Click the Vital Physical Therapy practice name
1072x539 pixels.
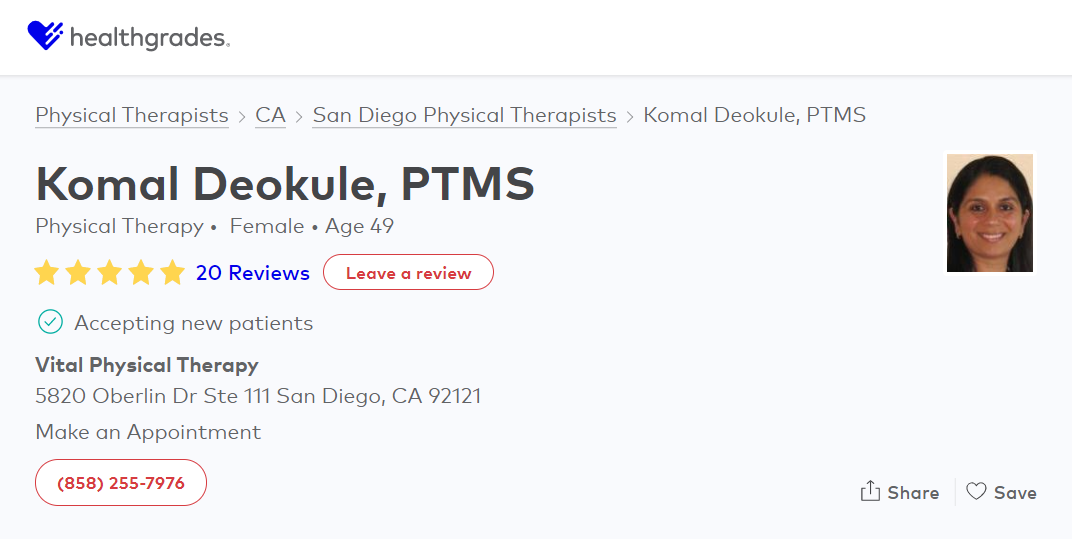point(147,365)
